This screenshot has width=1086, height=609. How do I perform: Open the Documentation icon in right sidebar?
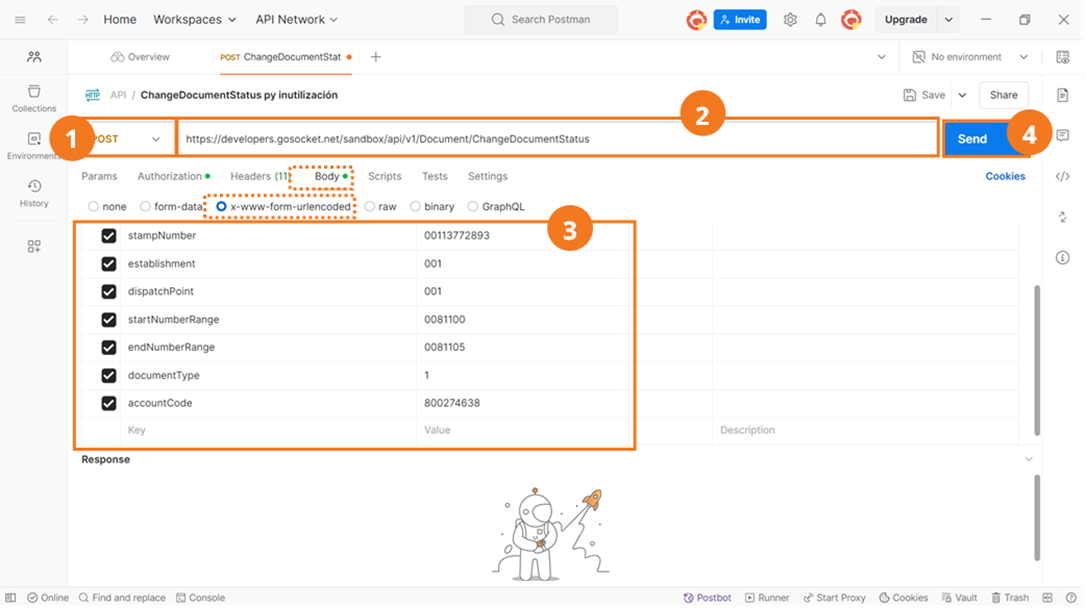click(1062, 95)
